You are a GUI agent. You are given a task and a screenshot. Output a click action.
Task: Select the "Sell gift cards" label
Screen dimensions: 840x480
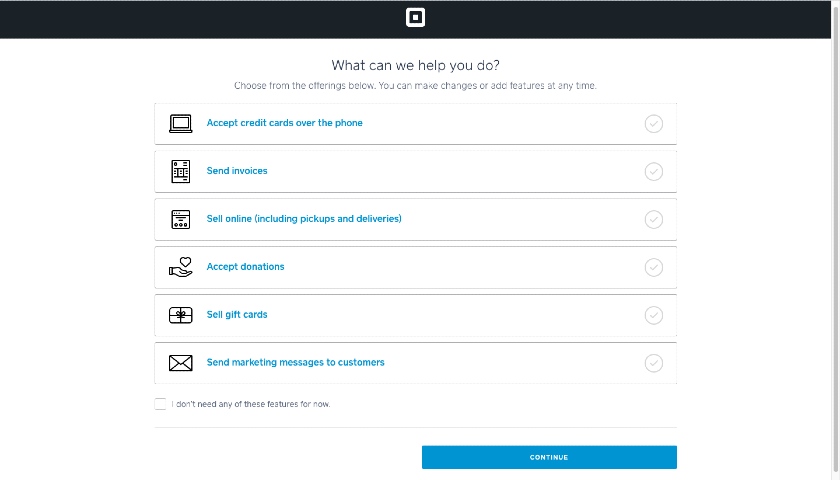click(237, 315)
